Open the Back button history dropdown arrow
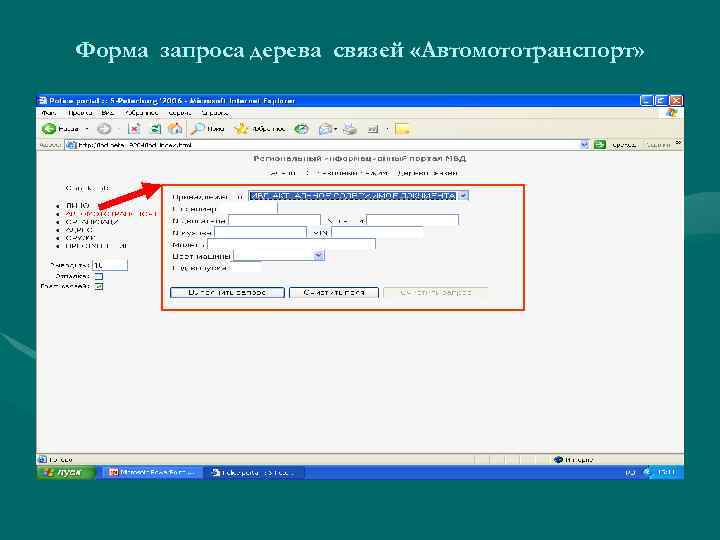720x540 pixels. click(87, 129)
